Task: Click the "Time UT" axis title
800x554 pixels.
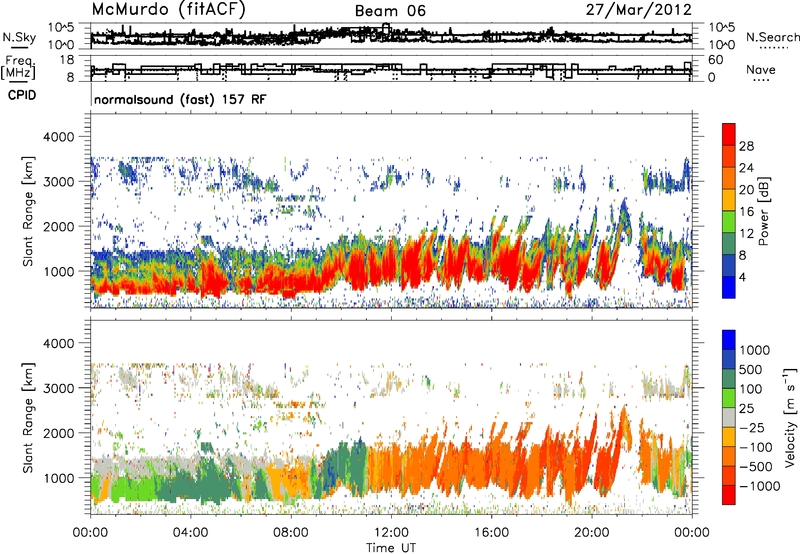Action: pyautogui.click(x=391, y=548)
